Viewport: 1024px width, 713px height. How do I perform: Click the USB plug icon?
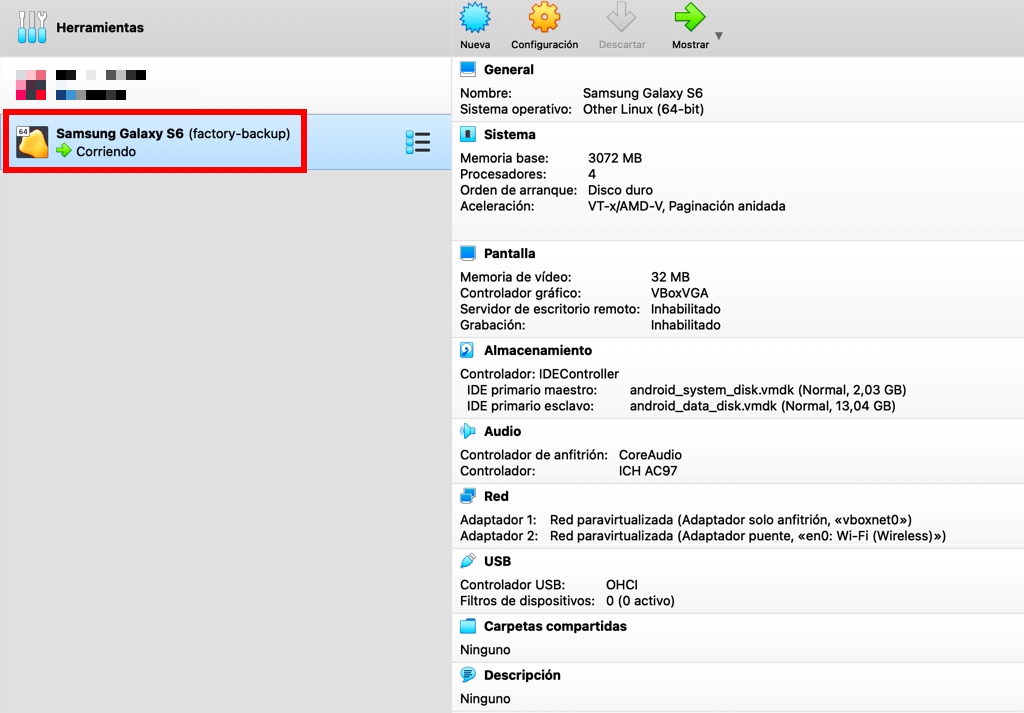pos(468,561)
